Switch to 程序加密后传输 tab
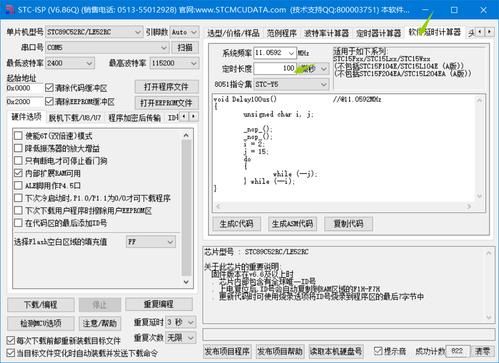This screenshot has width=499, height=363. point(135,118)
